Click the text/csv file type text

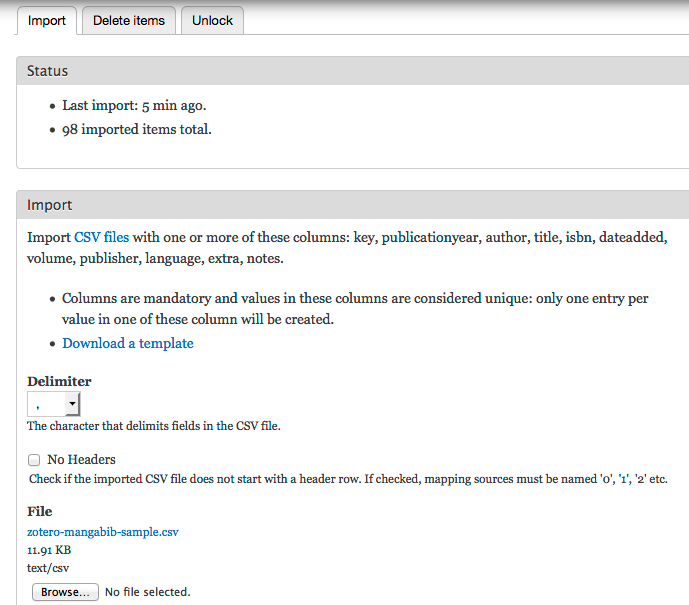48,568
